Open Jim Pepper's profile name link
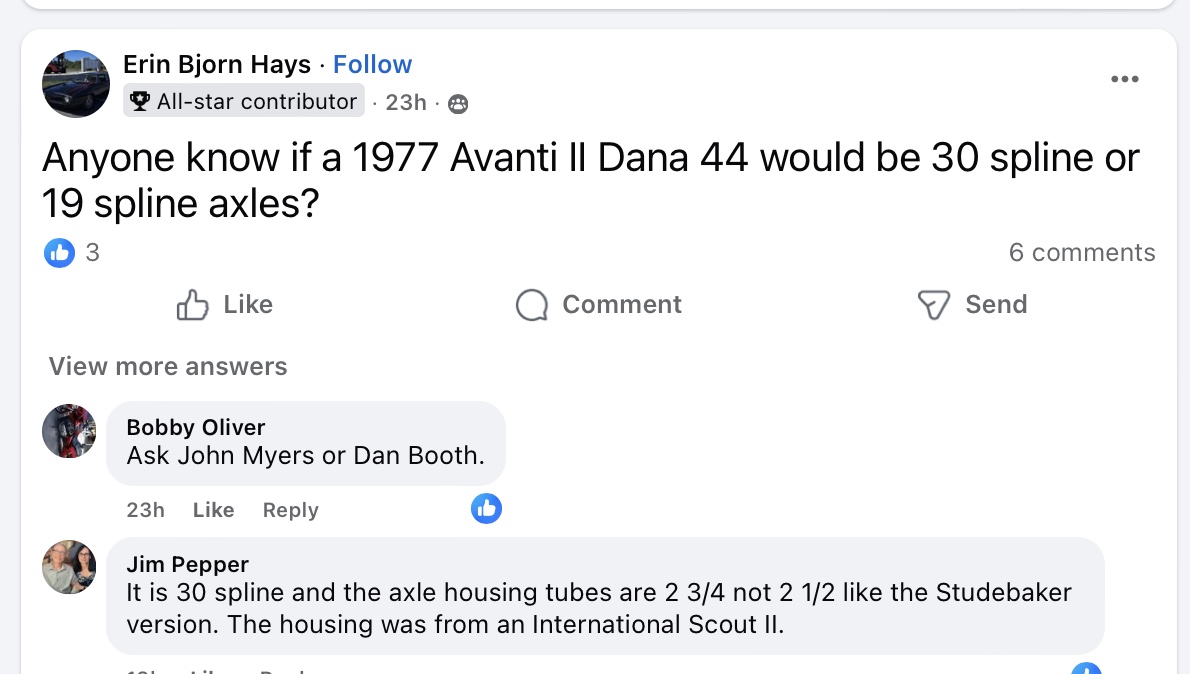 pos(187,565)
